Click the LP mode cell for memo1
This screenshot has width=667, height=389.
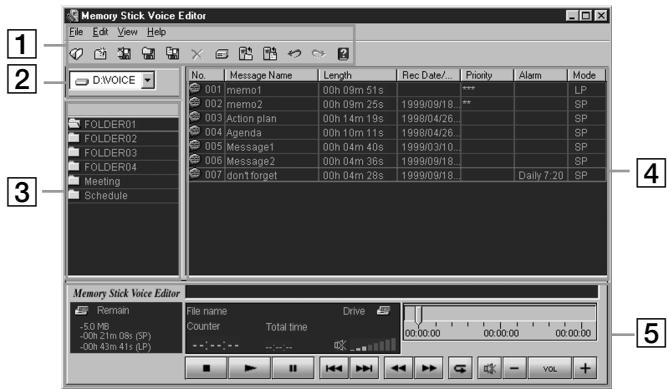pos(587,90)
